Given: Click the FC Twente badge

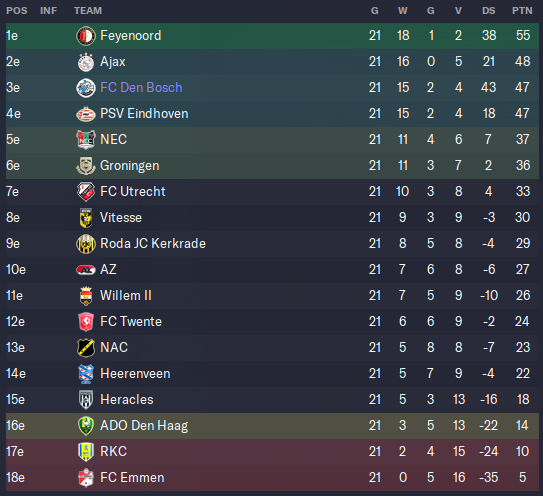Looking at the screenshot, I should [86, 322].
